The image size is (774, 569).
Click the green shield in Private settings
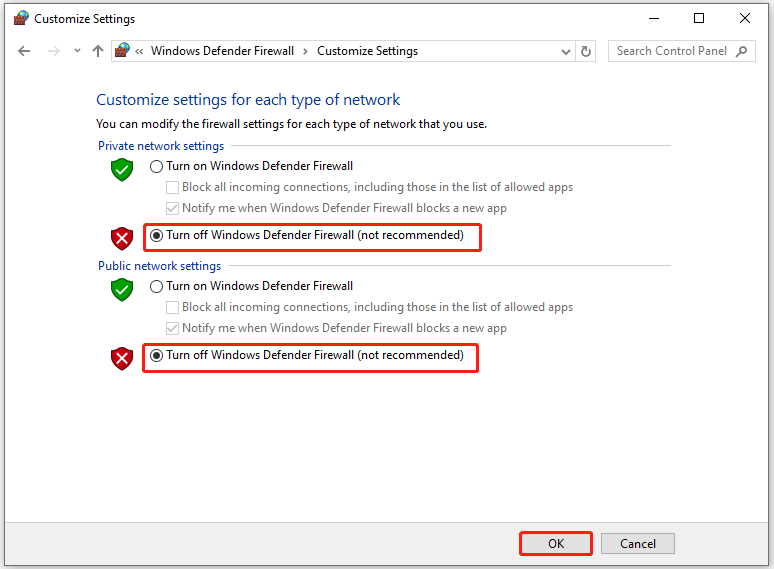pyautogui.click(x=122, y=169)
